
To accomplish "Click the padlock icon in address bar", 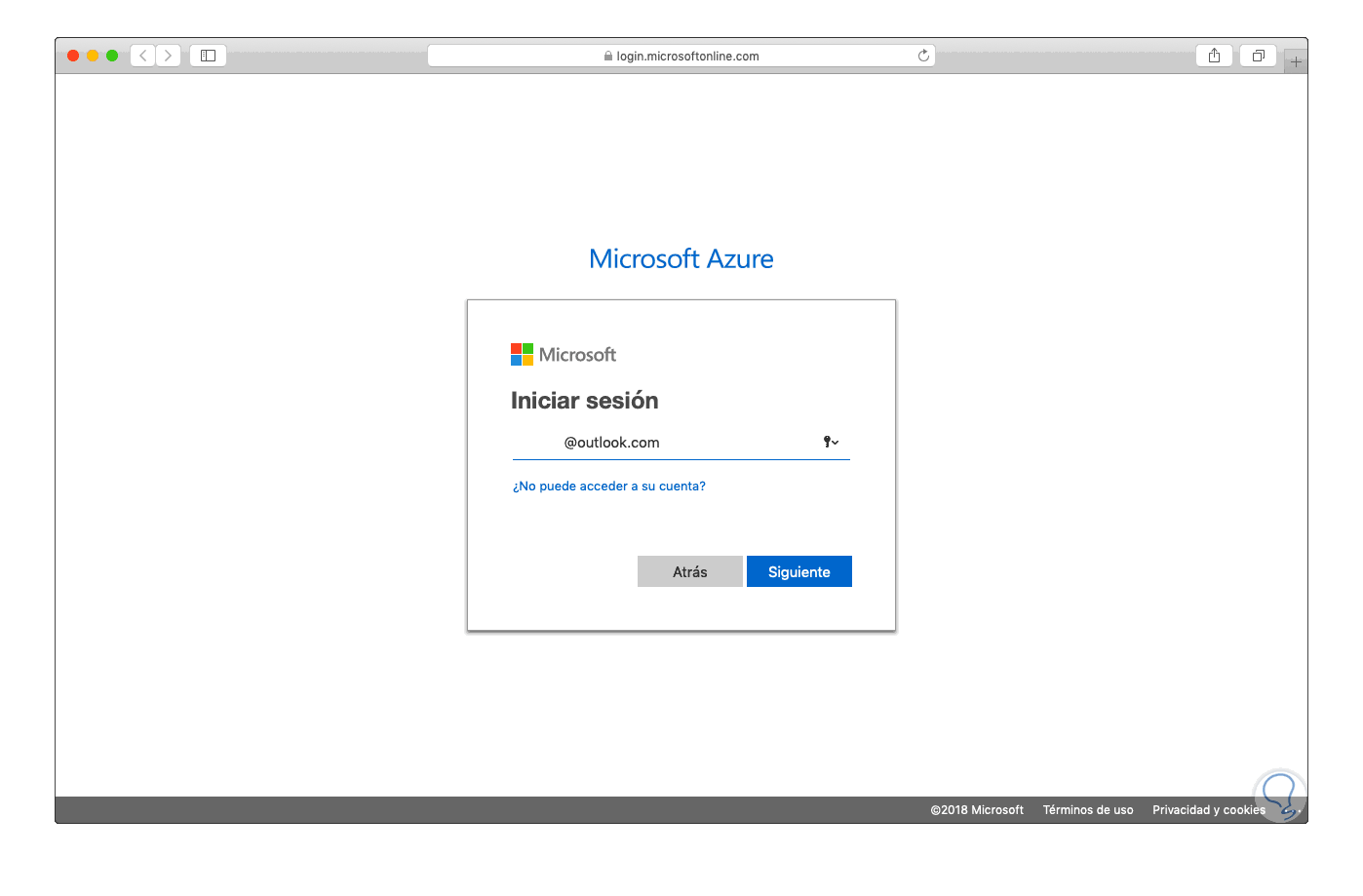I will click(x=608, y=57).
